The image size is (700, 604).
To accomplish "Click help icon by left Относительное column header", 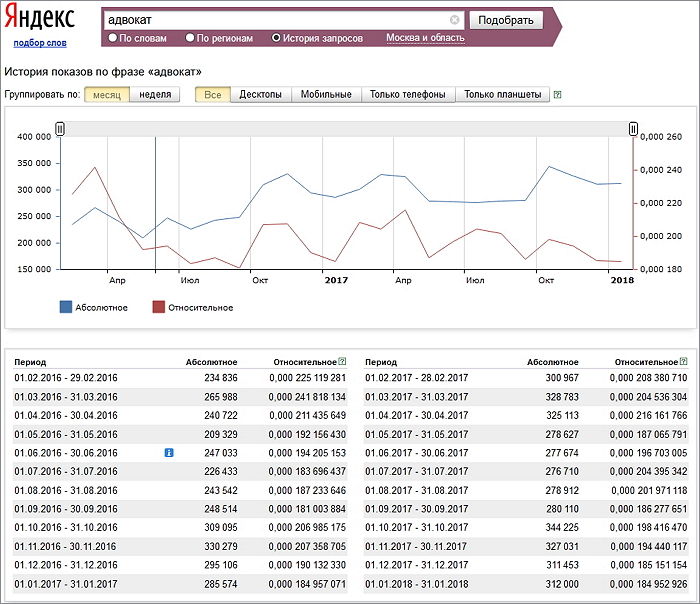I will coord(342,362).
